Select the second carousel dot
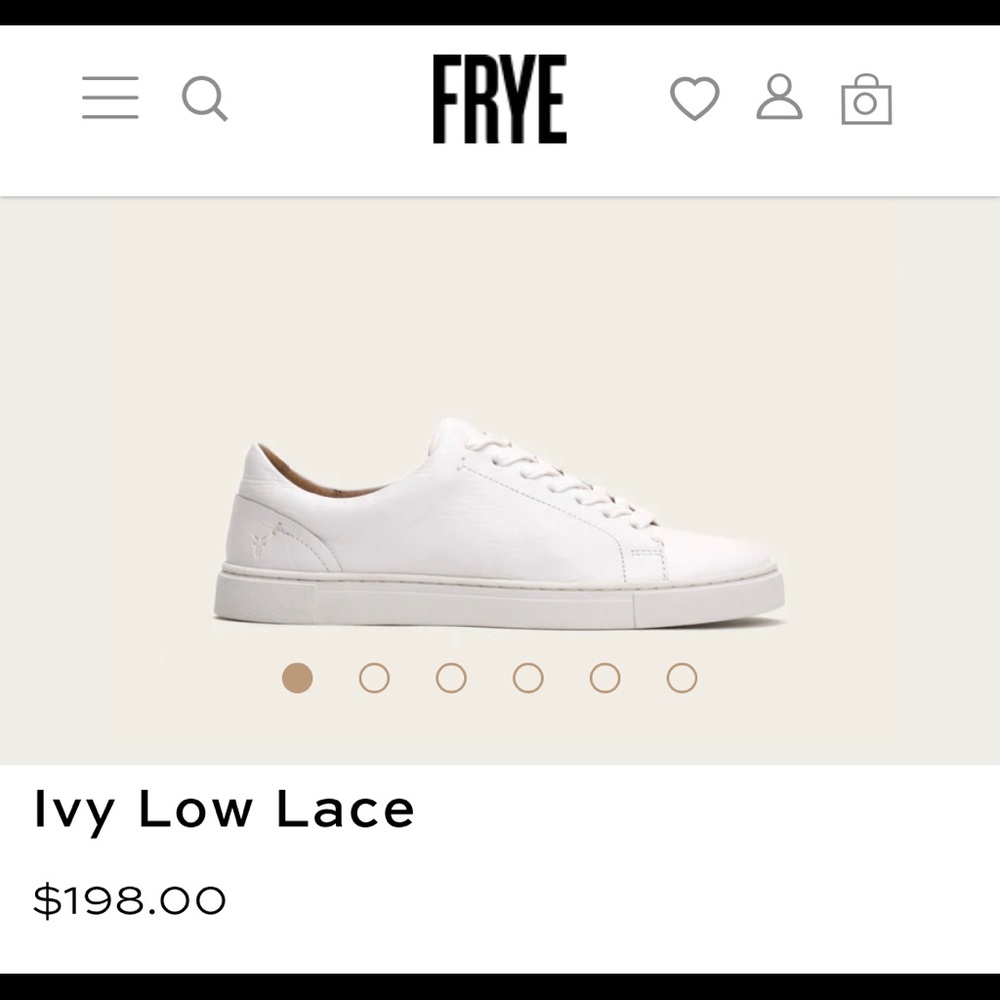 pyautogui.click(x=375, y=678)
